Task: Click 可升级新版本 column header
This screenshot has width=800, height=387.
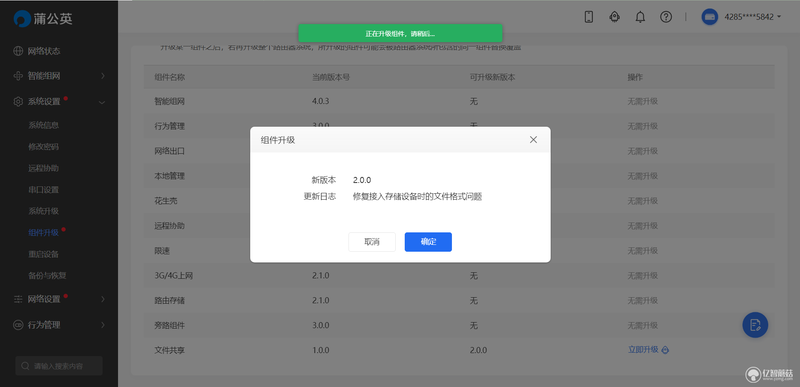Action: click(492, 77)
